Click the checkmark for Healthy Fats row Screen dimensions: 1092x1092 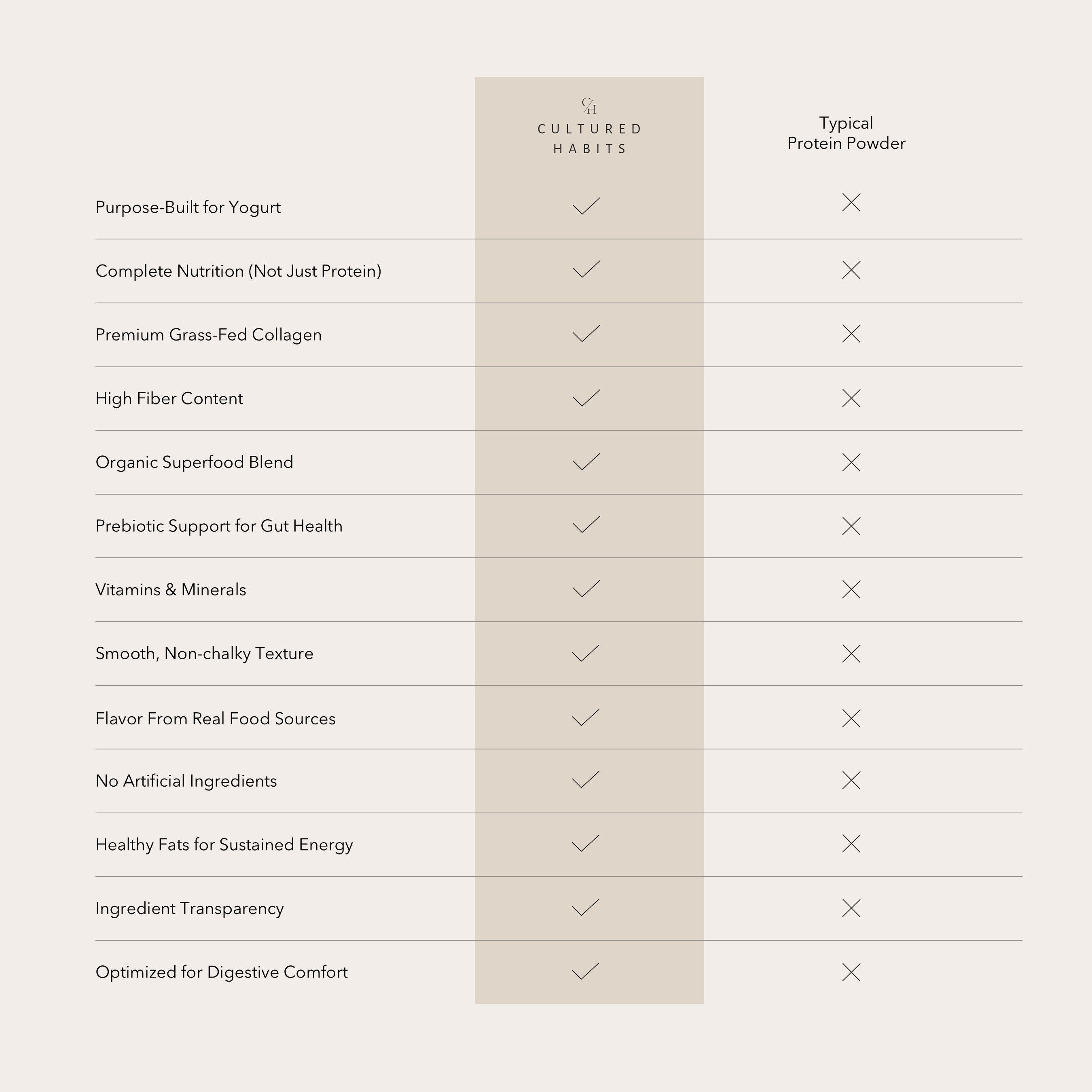[586, 843]
